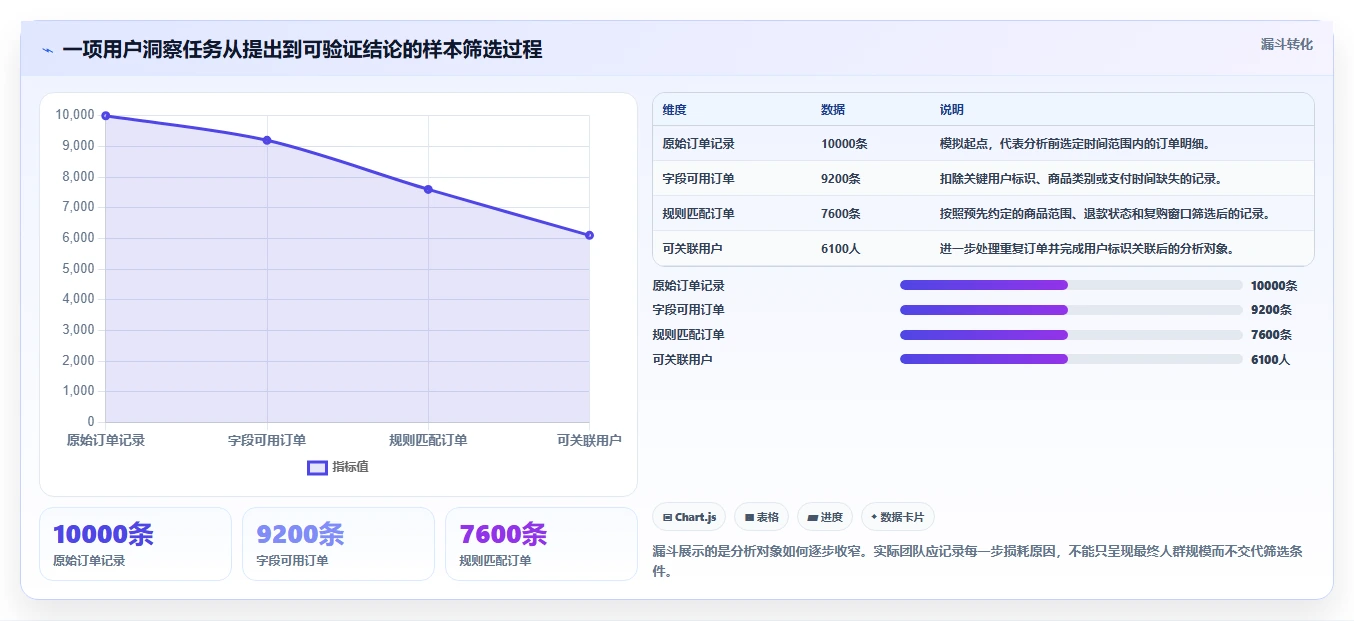Click the zigzag icon beside the page title
This screenshot has height=621, width=1354.
pyautogui.click(x=47, y=50)
